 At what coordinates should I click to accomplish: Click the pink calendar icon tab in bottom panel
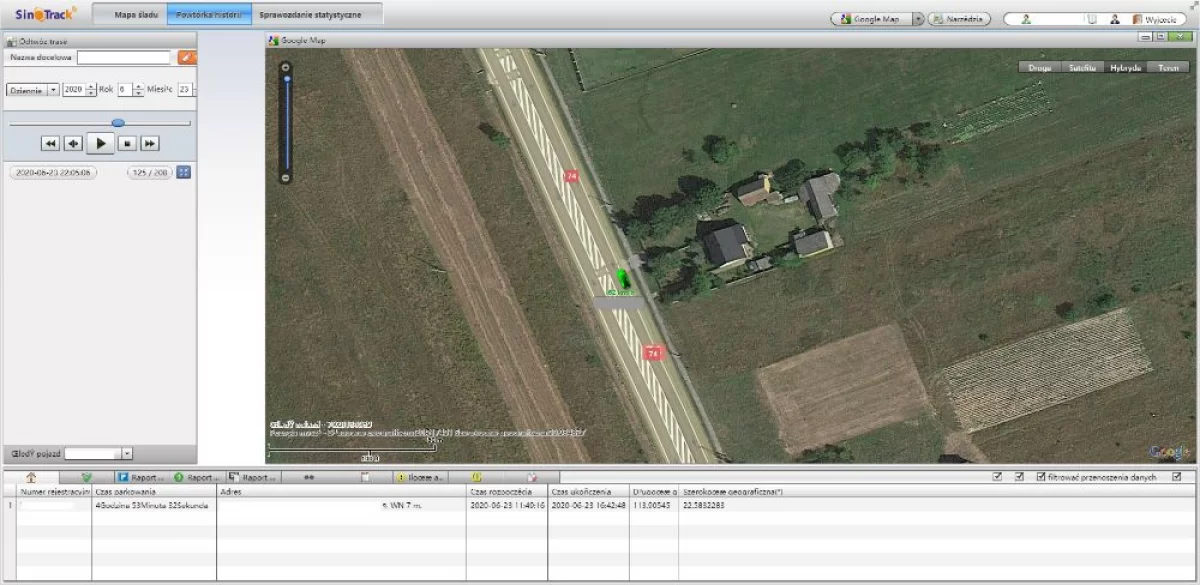pyautogui.click(x=533, y=478)
